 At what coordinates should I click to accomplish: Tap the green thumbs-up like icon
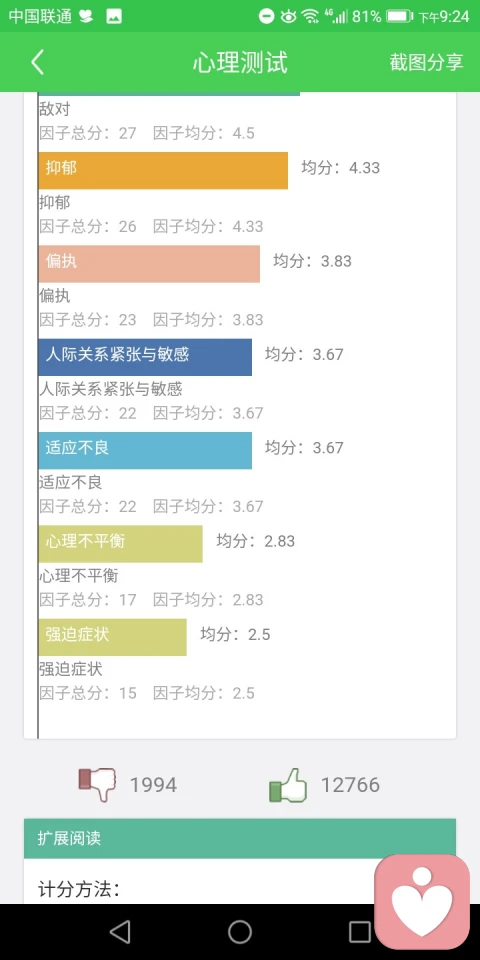[288, 785]
